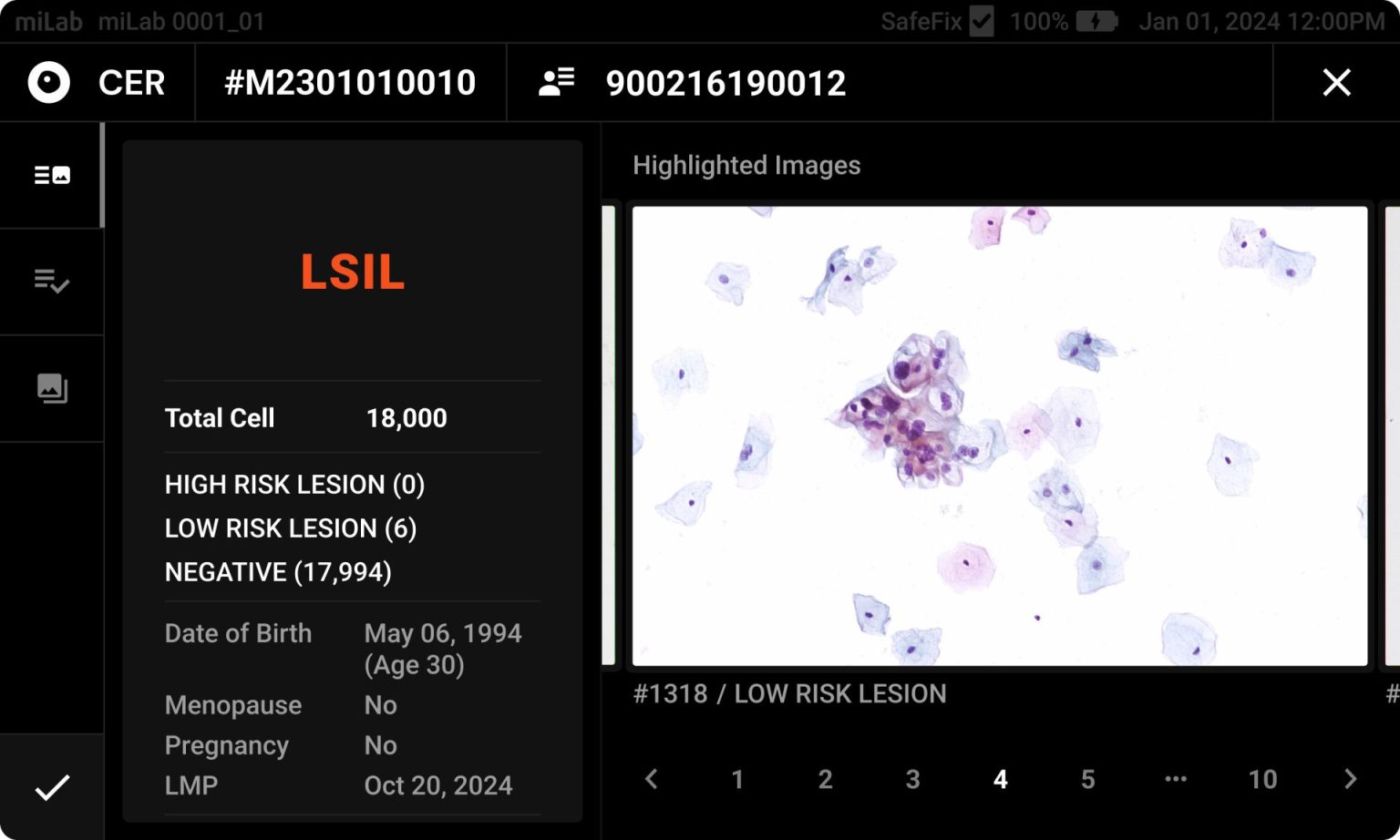Open highlighted cell image #1318
The image size is (1400, 840).
click(1000, 436)
